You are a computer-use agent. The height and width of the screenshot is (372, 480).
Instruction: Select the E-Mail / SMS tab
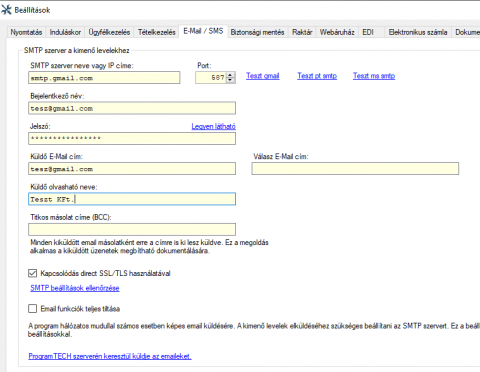point(203,31)
